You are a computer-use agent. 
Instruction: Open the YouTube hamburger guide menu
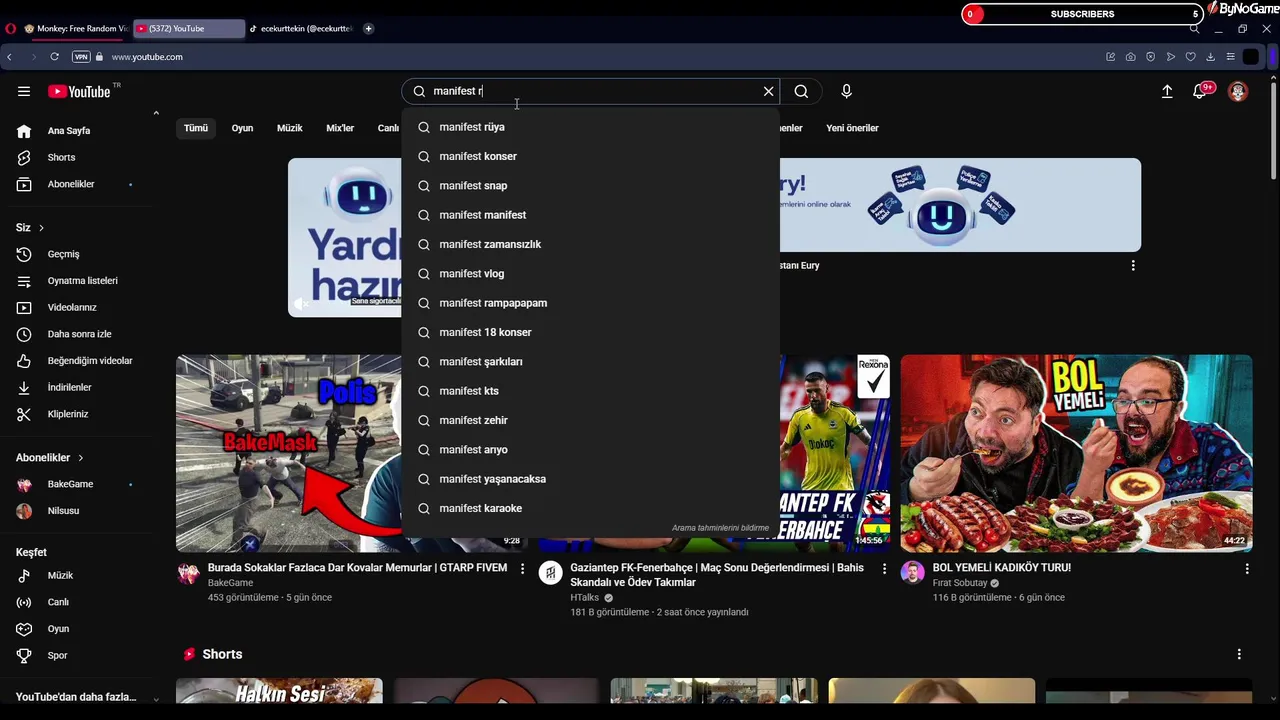(24, 91)
